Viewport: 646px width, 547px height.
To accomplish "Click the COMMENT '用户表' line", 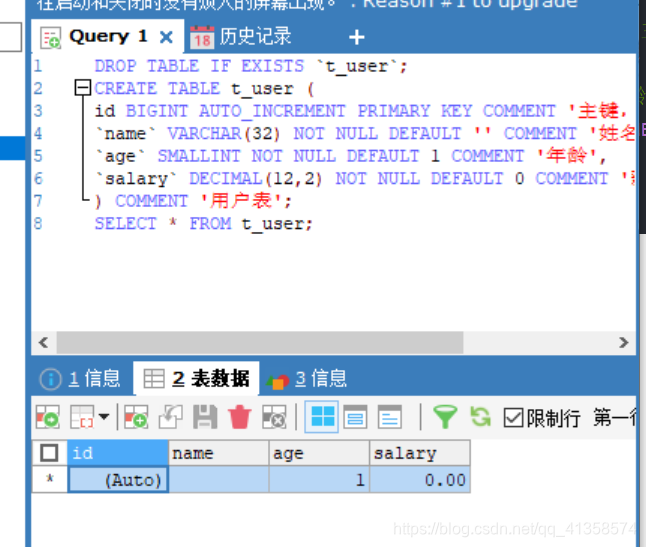I will [x=193, y=201].
